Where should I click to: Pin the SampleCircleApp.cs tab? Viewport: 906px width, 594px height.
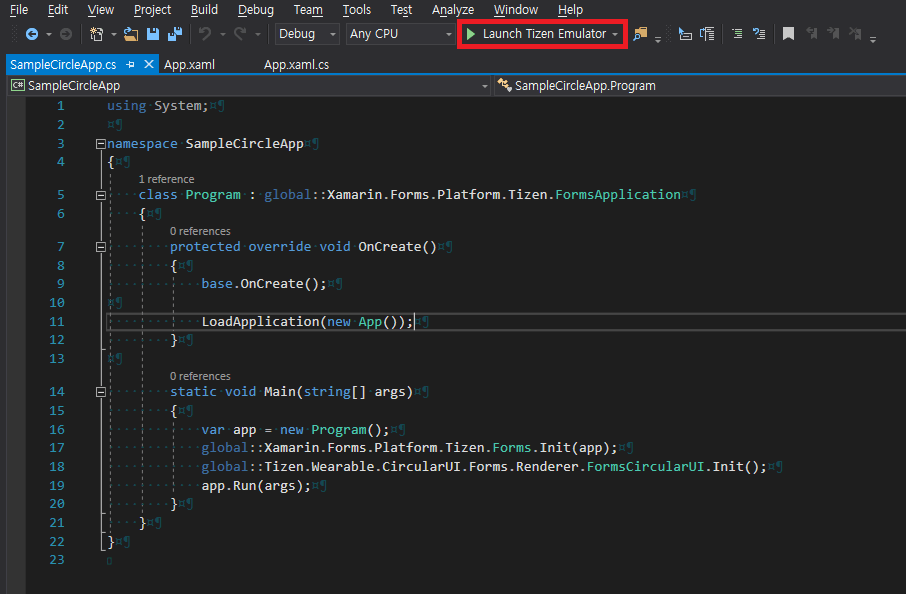[132, 62]
